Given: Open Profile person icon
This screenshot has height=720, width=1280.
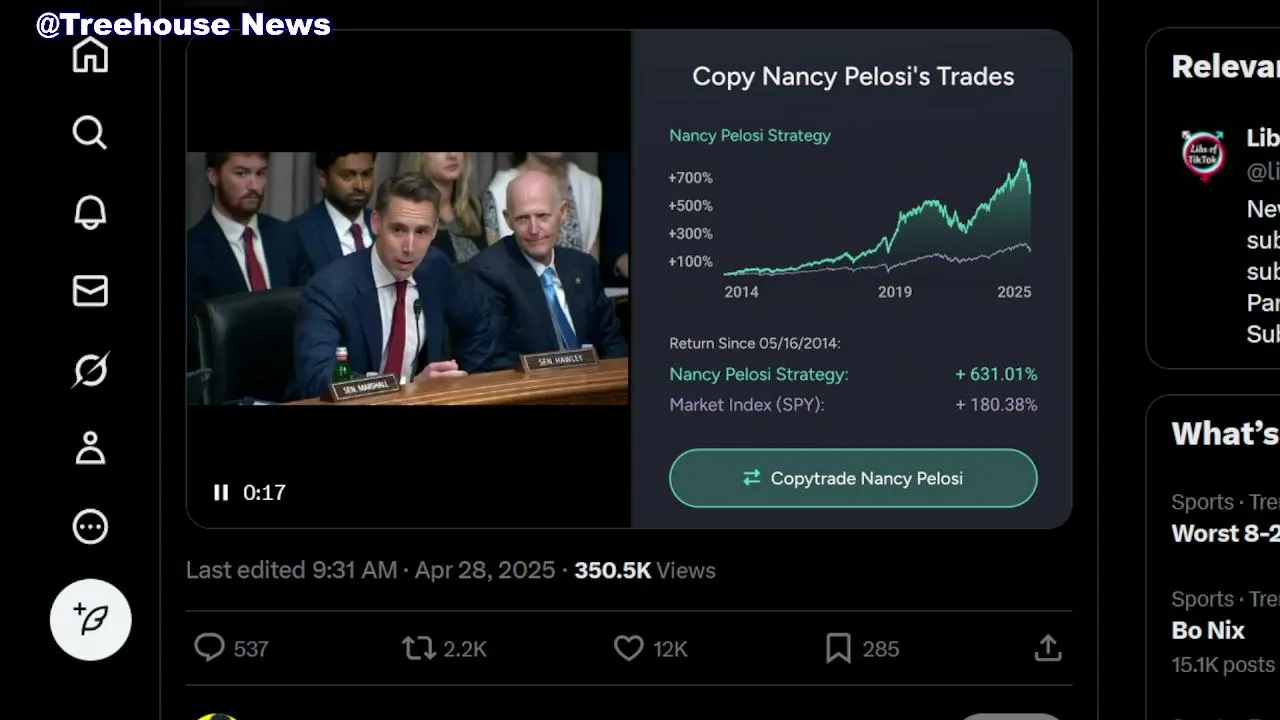Looking at the screenshot, I should tap(90, 448).
